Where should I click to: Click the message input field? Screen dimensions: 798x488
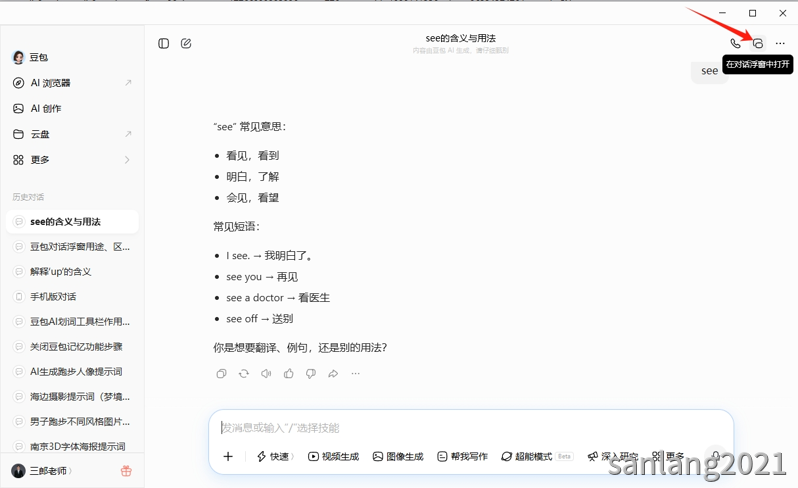tap(471, 428)
